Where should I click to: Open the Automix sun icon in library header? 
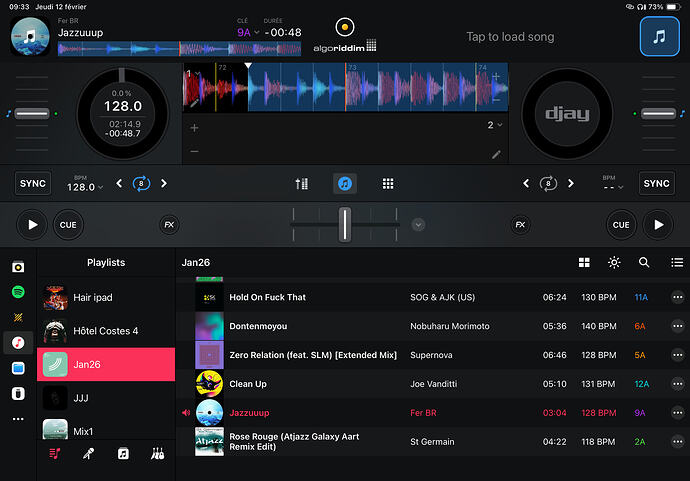point(614,262)
